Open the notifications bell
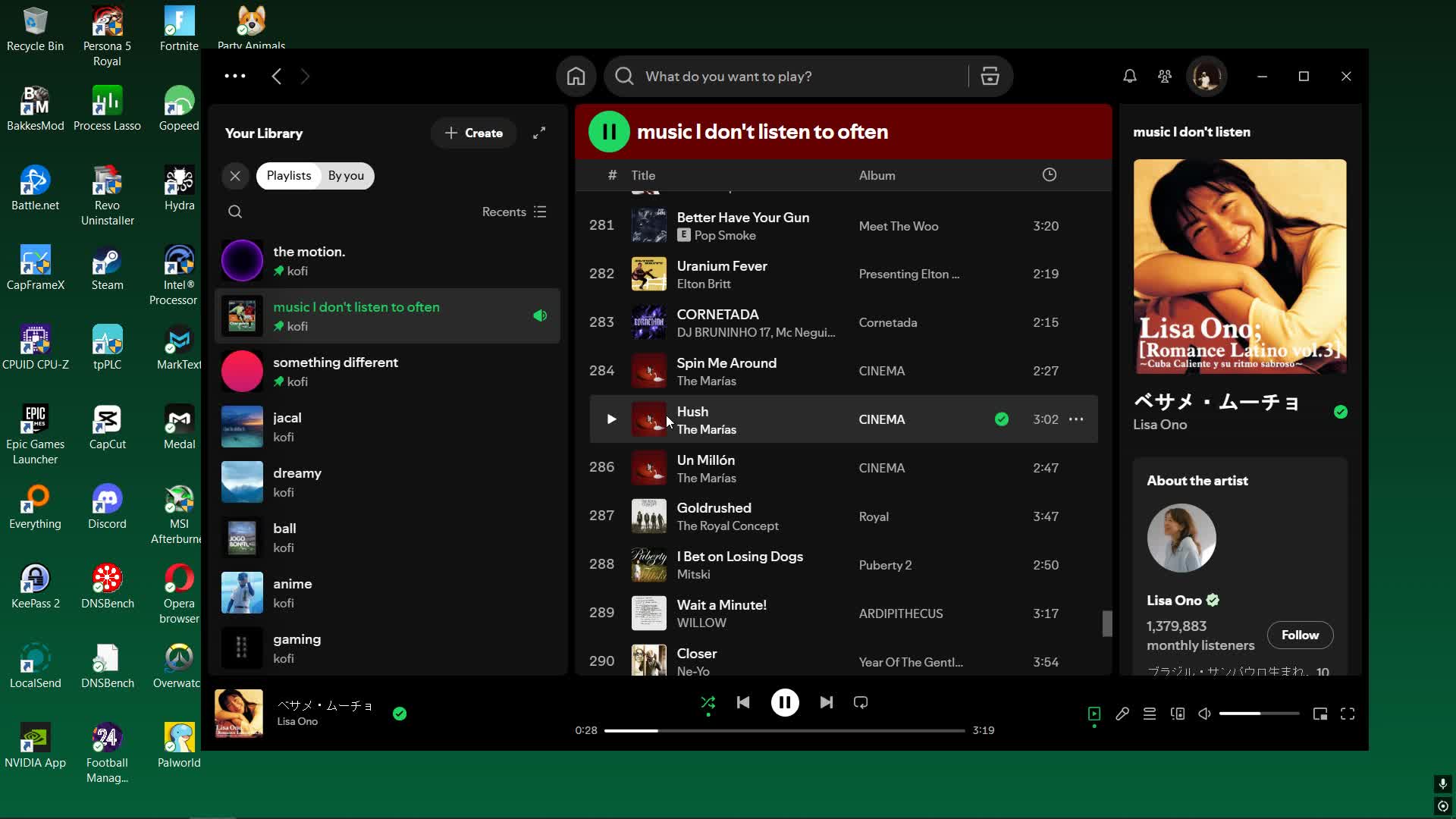1456x819 pixels. (1130, 77)
